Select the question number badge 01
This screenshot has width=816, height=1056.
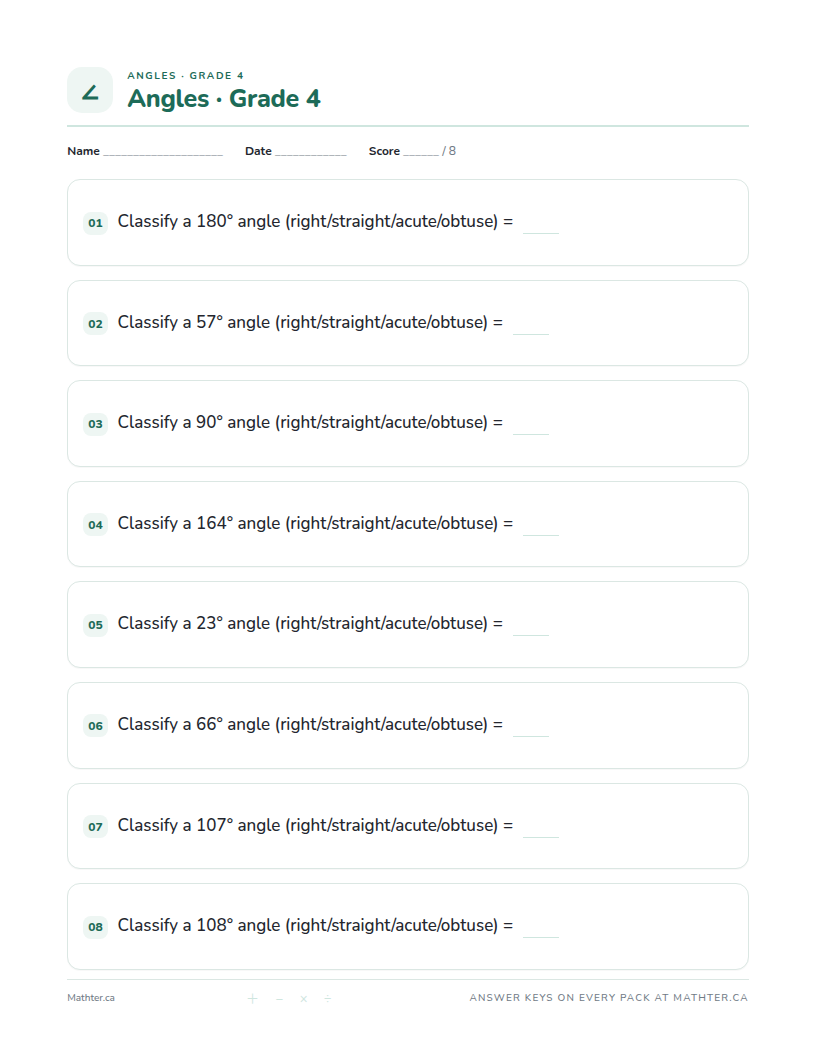coord(96,223)
